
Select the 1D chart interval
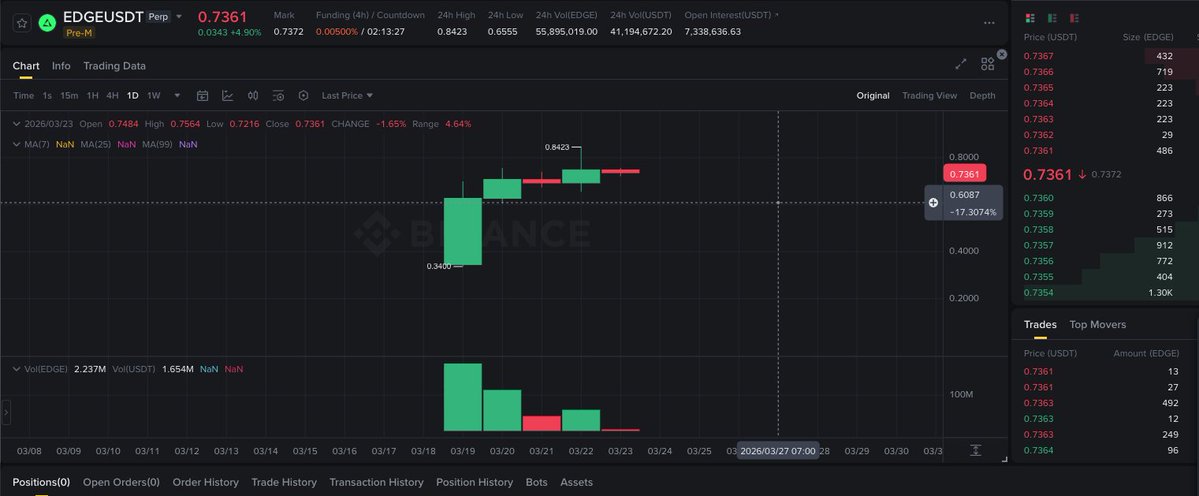[x=132, y=96]
